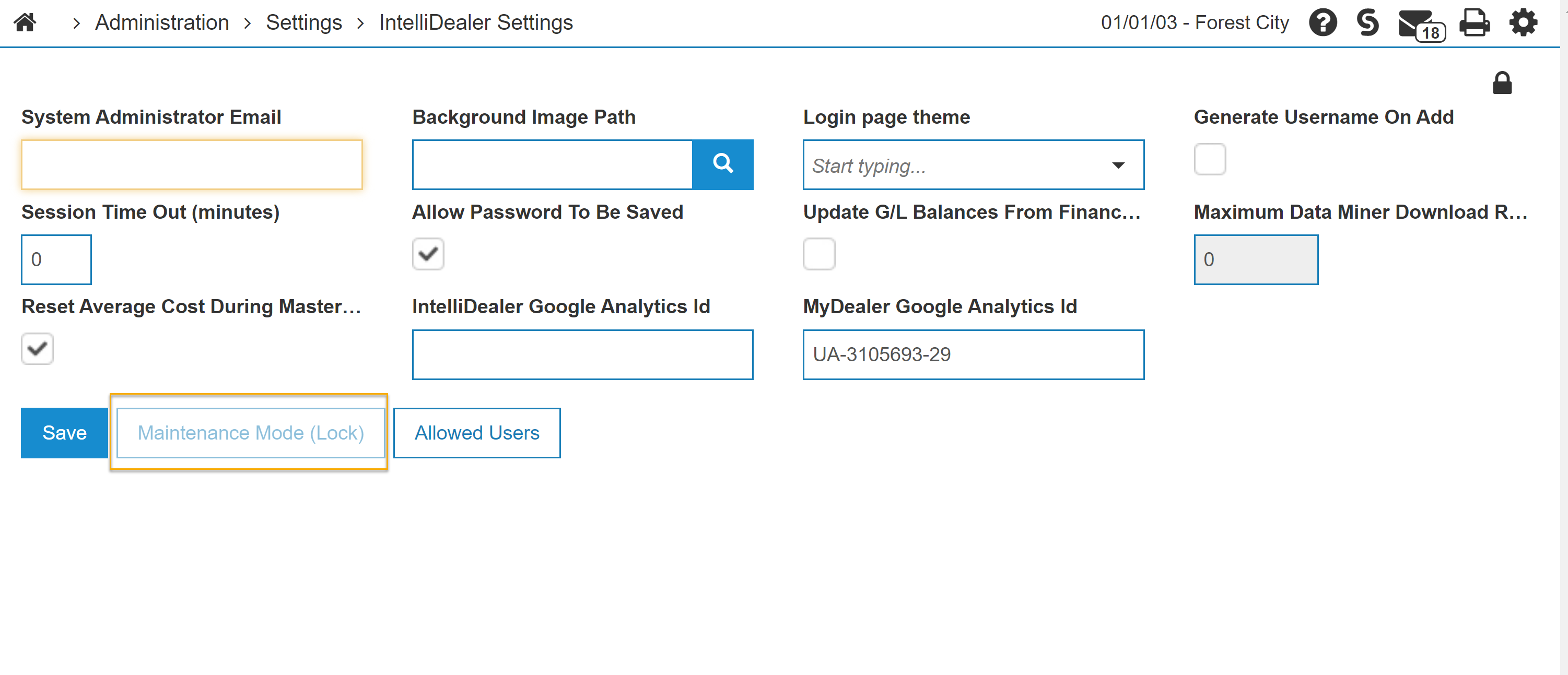Screen dimensions: 1568x675
Task: Open the mail inbox with 18 messages
Action: click(x=1421, y=25)
